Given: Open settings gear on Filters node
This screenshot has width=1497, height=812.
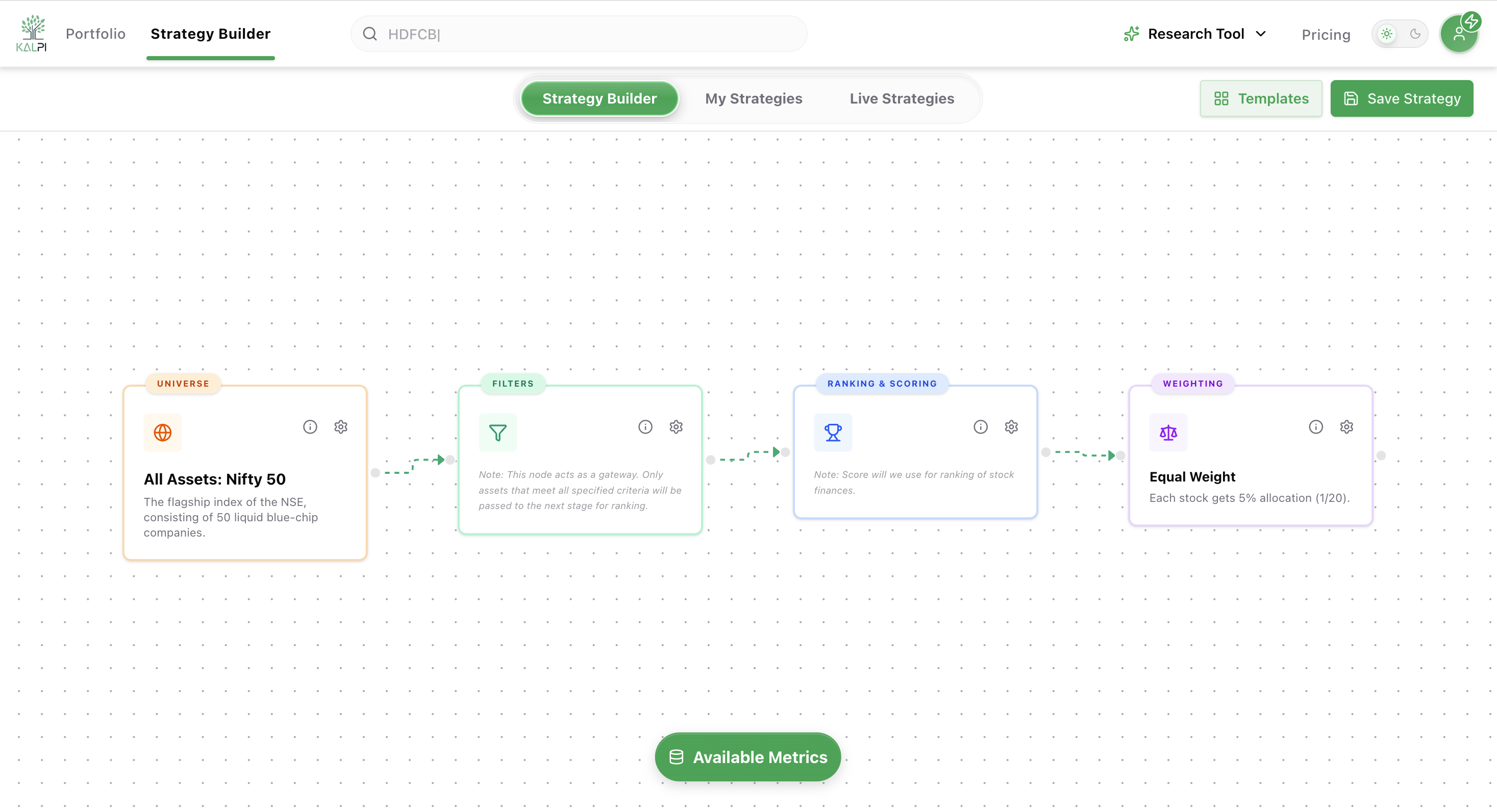Looking at the screenshot, I should pos(676,427).
